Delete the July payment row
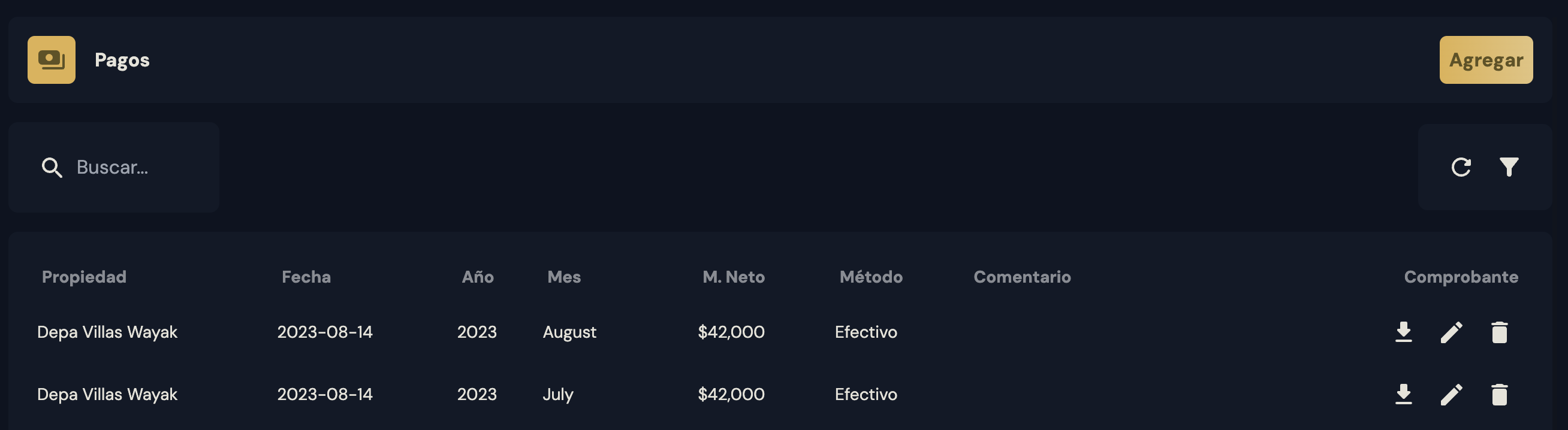 click(x=1499, y=394)
